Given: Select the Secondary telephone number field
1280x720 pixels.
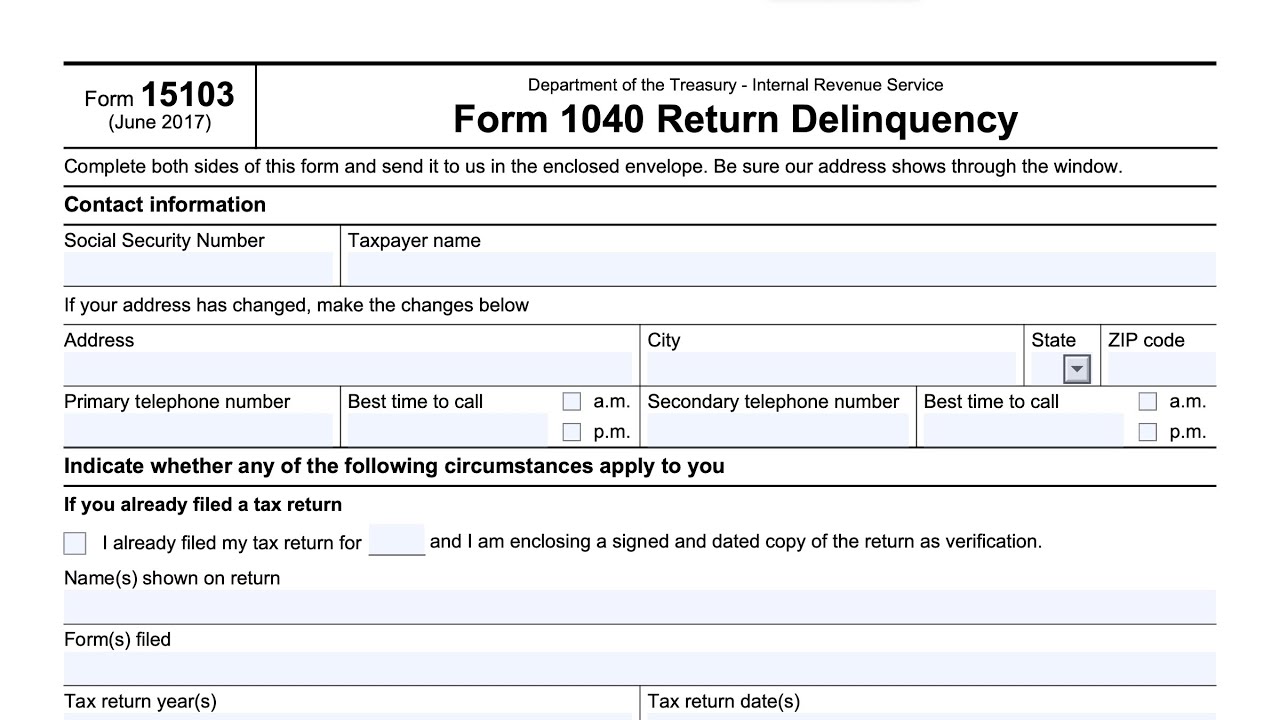Looking at the screenshot, I should click(778, 429).
